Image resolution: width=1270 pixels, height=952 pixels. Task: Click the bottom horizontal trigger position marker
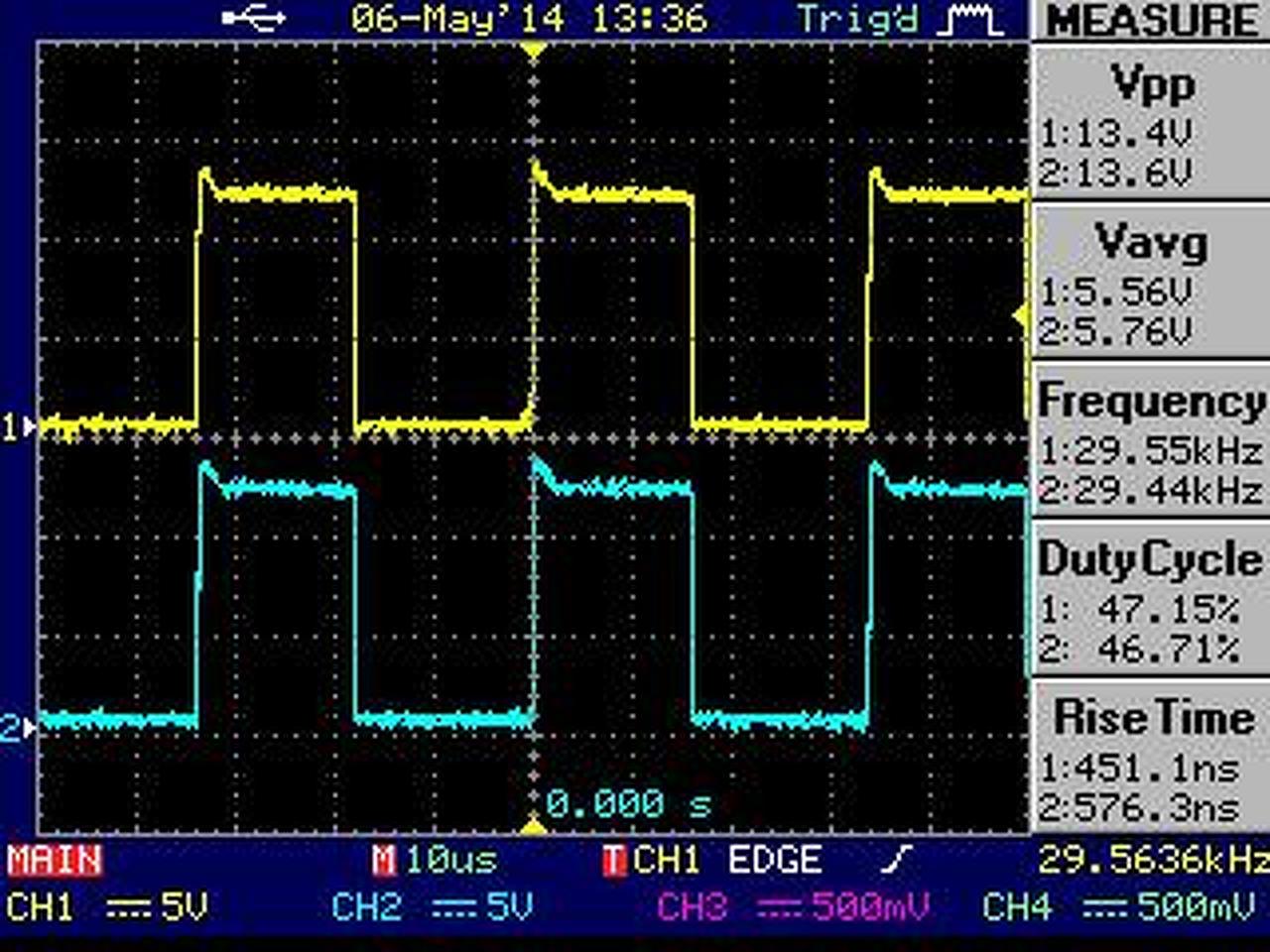(535, 825)
